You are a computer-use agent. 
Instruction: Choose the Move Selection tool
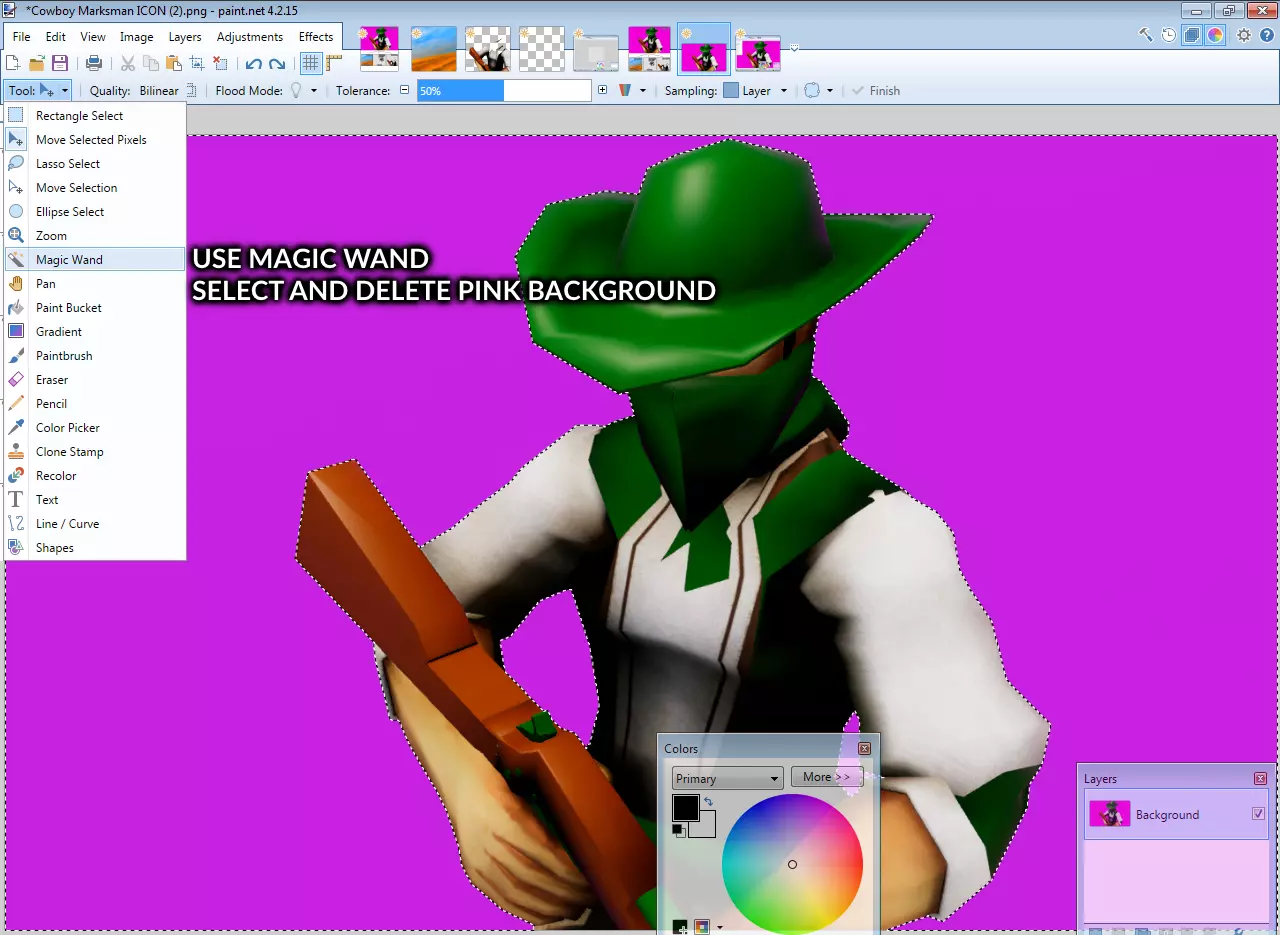point(95,188)
